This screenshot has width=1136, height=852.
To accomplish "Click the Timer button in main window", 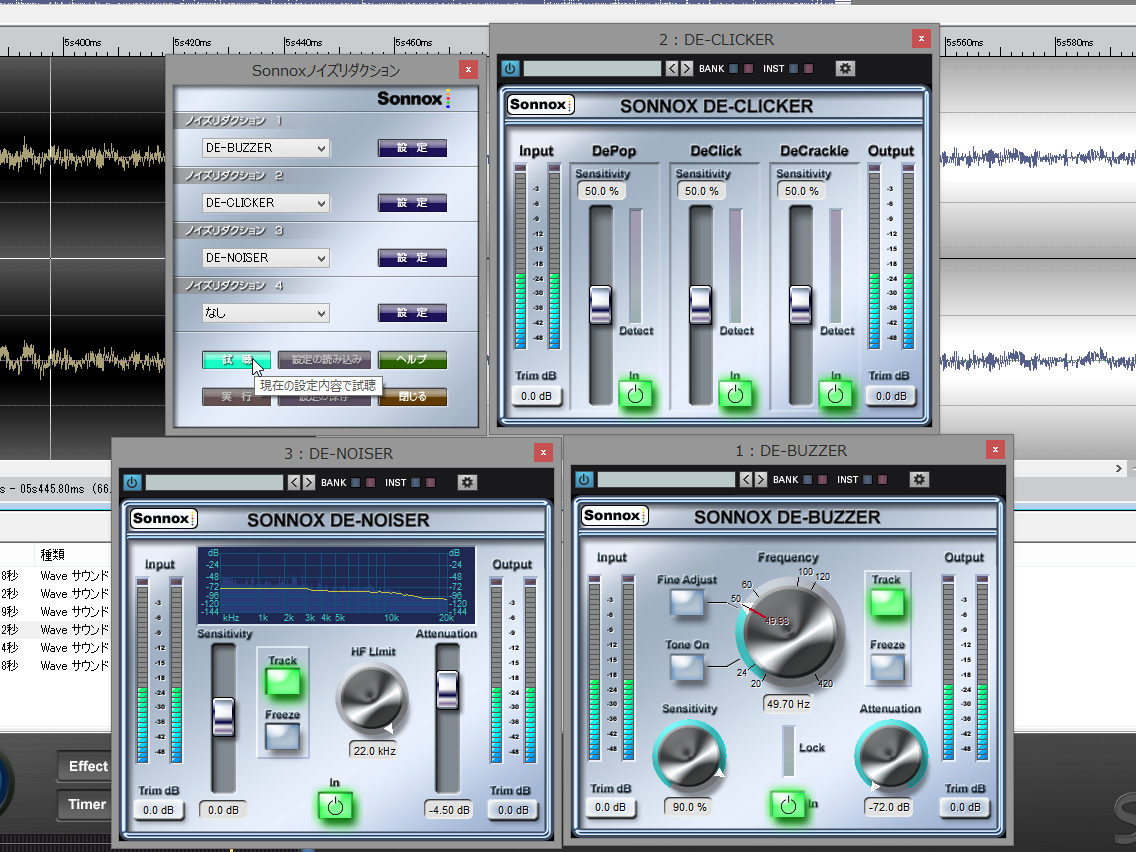I will click(87, 804).
